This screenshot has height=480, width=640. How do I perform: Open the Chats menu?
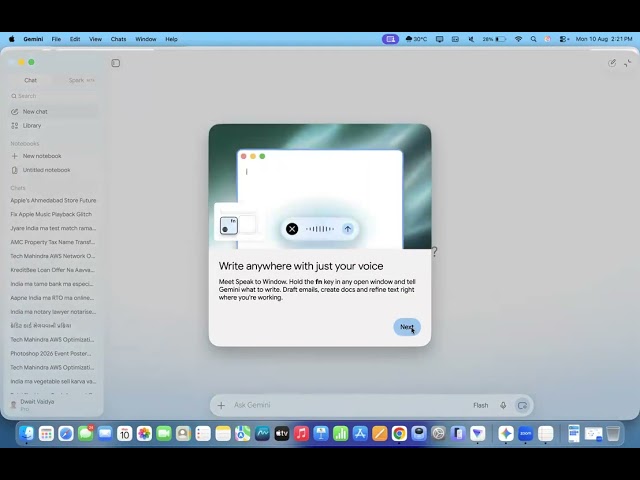[x=118, y=39]
